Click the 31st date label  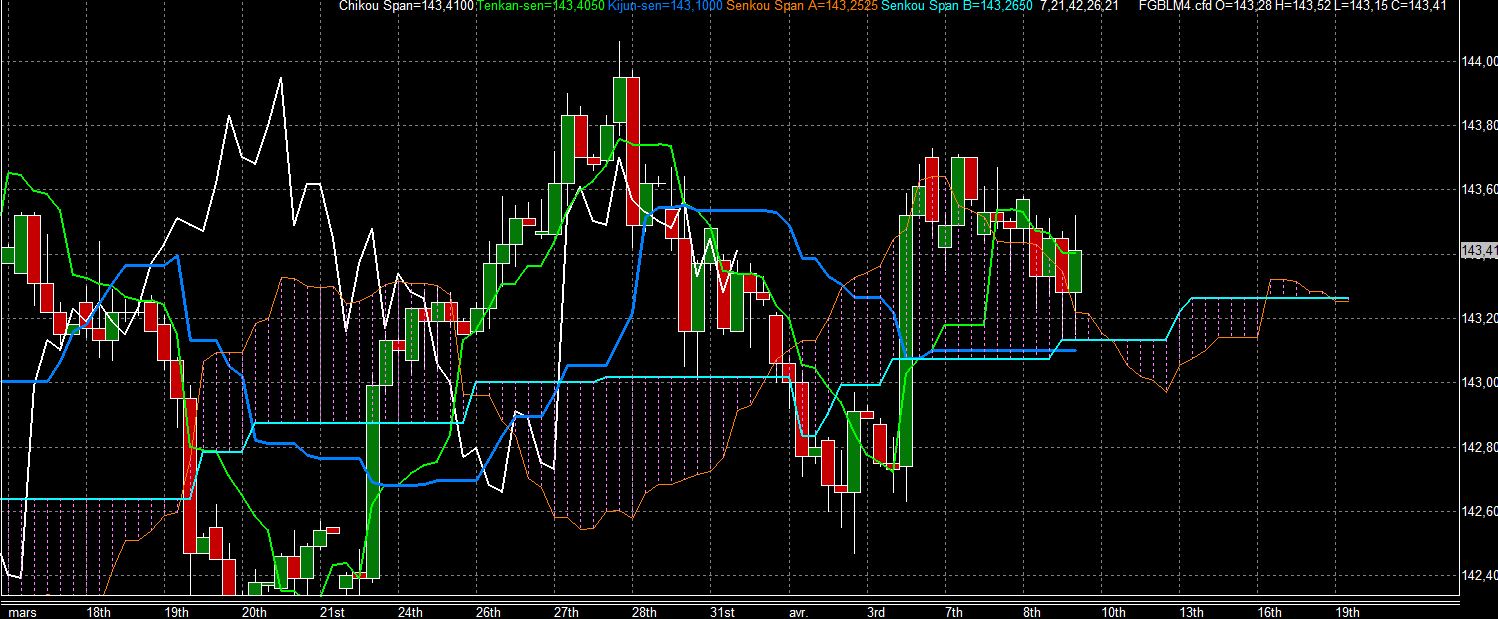(x=722, y=612)
